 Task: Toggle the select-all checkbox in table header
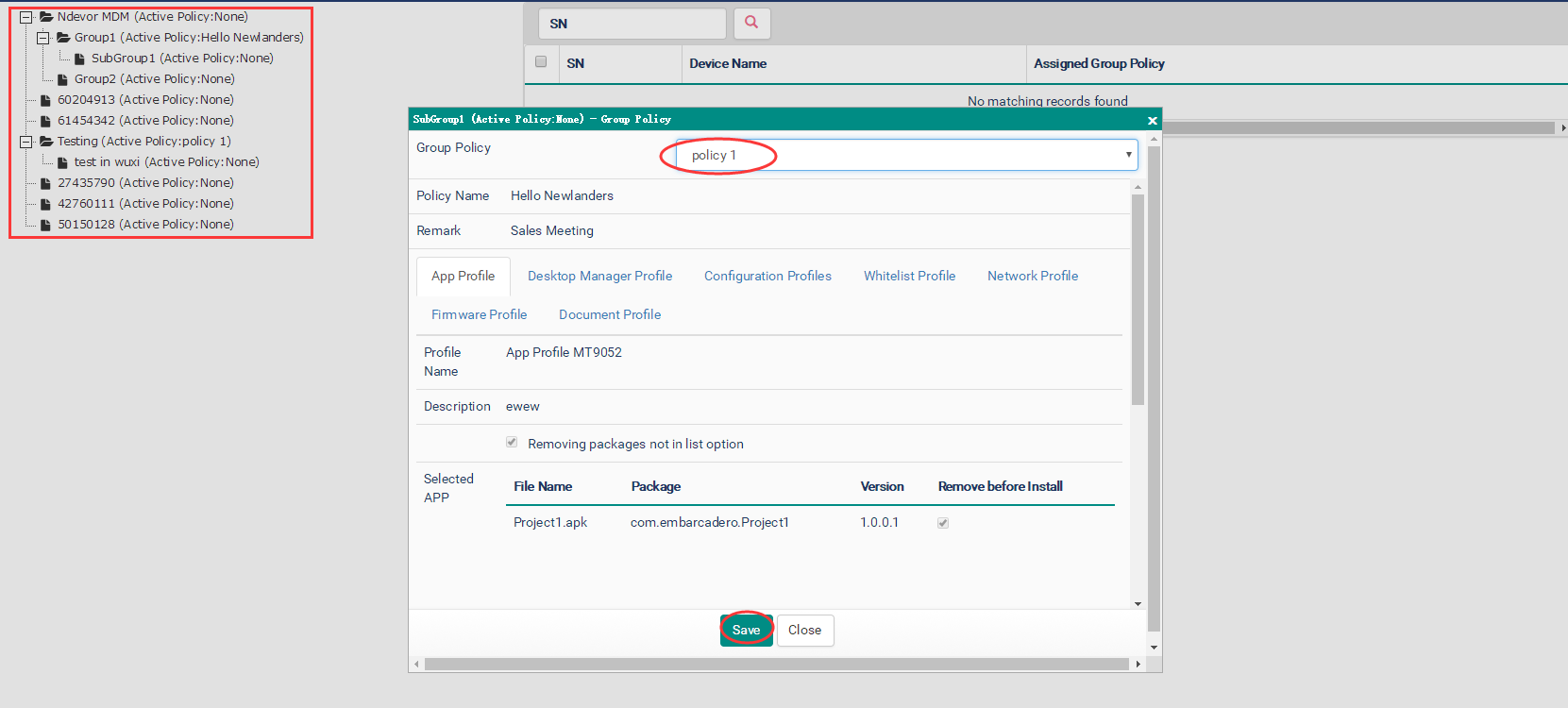[541, 62]
